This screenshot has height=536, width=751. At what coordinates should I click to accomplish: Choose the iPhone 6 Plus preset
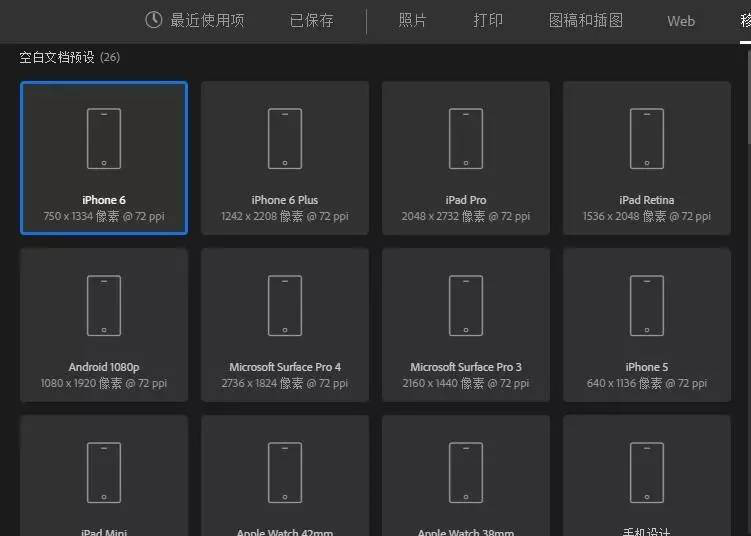[x=285, y=158]
